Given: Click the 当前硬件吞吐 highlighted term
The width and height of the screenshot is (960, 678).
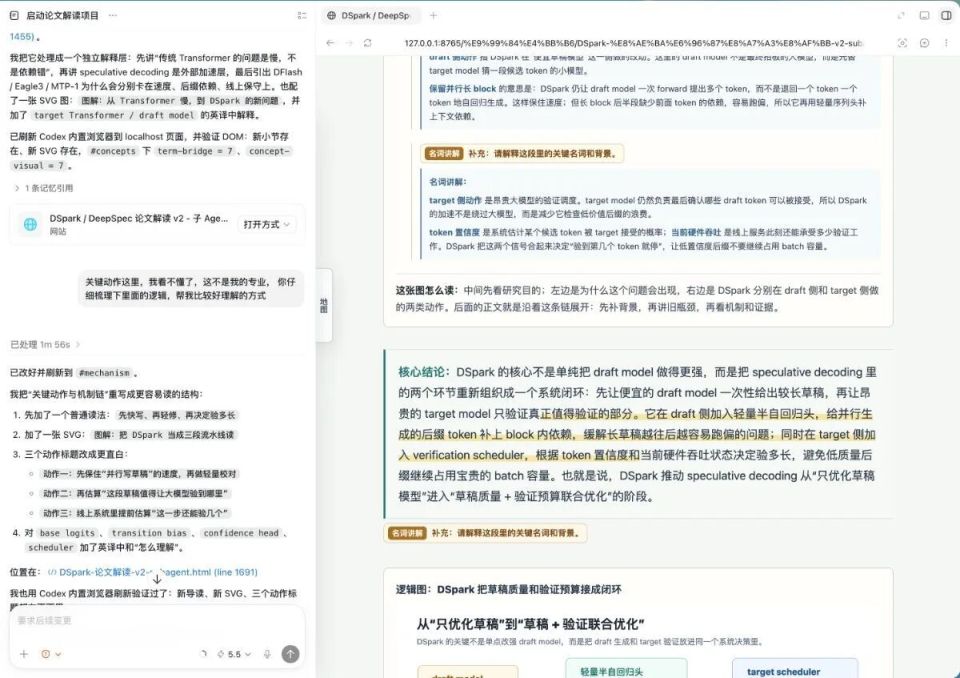Looking at the screenshot, I should point(696,232).
